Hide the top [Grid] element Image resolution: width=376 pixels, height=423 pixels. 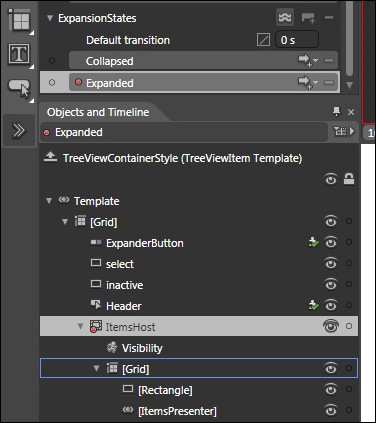[x=331, y=221]
